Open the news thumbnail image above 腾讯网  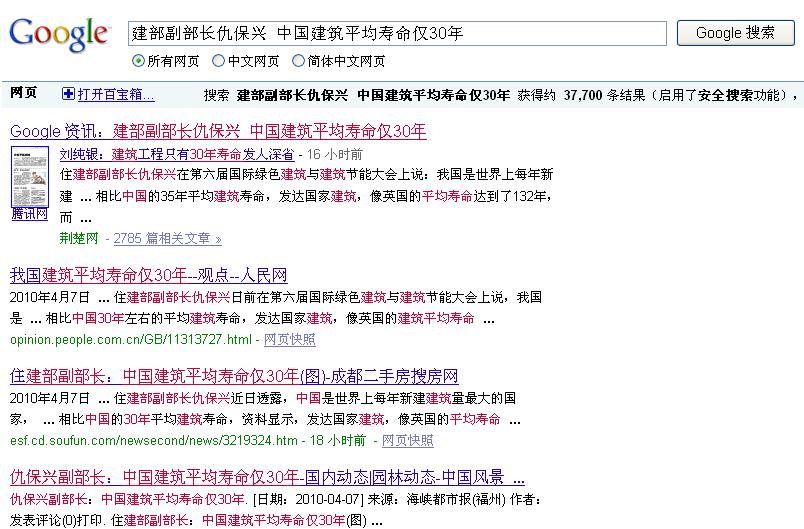(29, 176)
